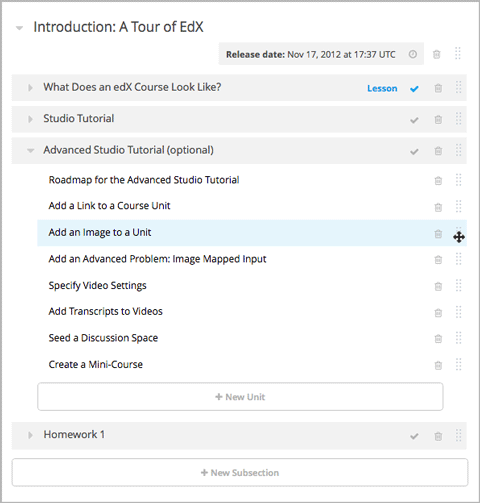Viewport: 480px width, 503px height.
Task: Toggle the blue checkmark beside Lesson
Action: pos(414,89)
